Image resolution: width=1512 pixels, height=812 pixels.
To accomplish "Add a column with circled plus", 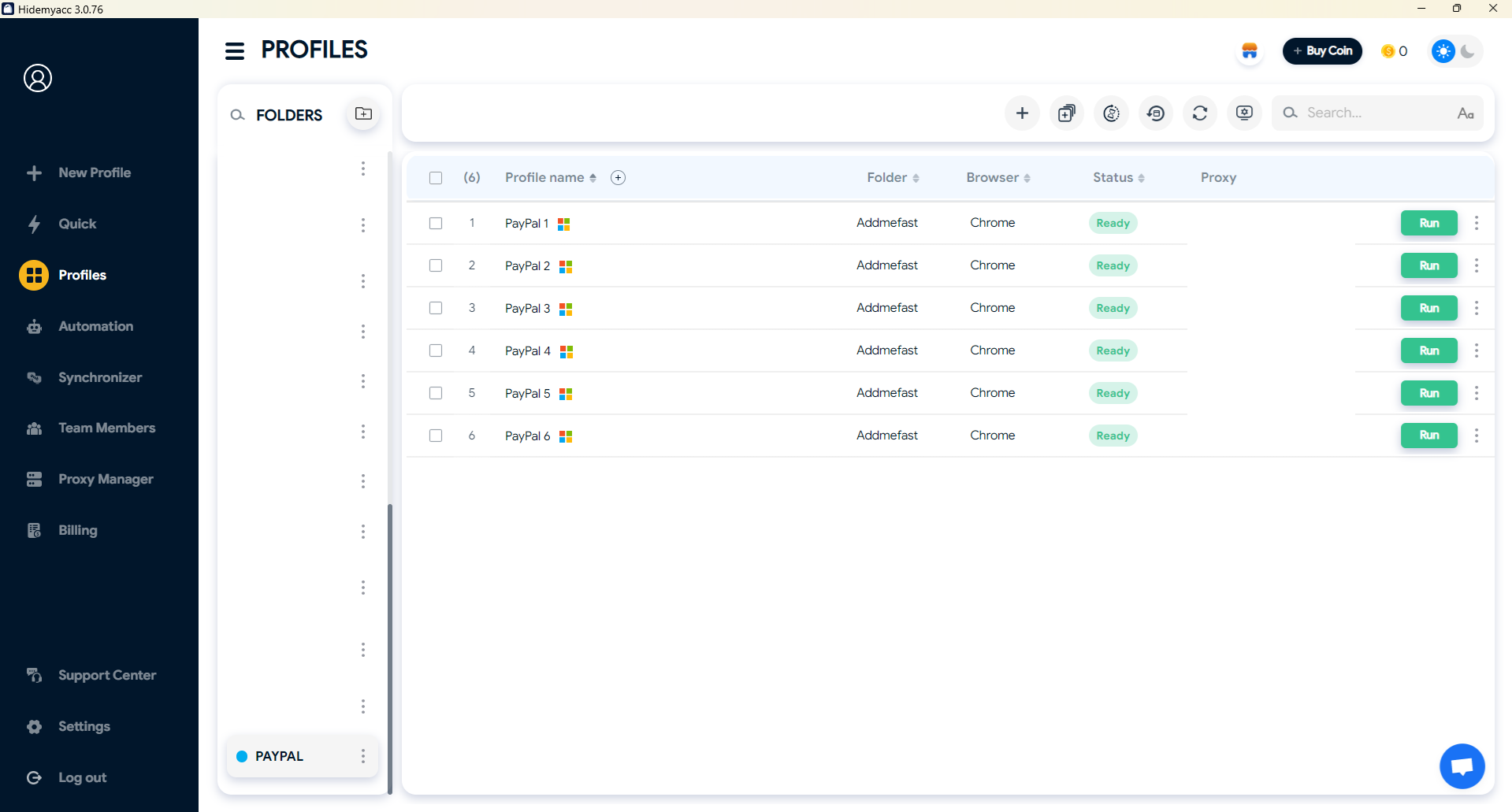I will (619, 178).
